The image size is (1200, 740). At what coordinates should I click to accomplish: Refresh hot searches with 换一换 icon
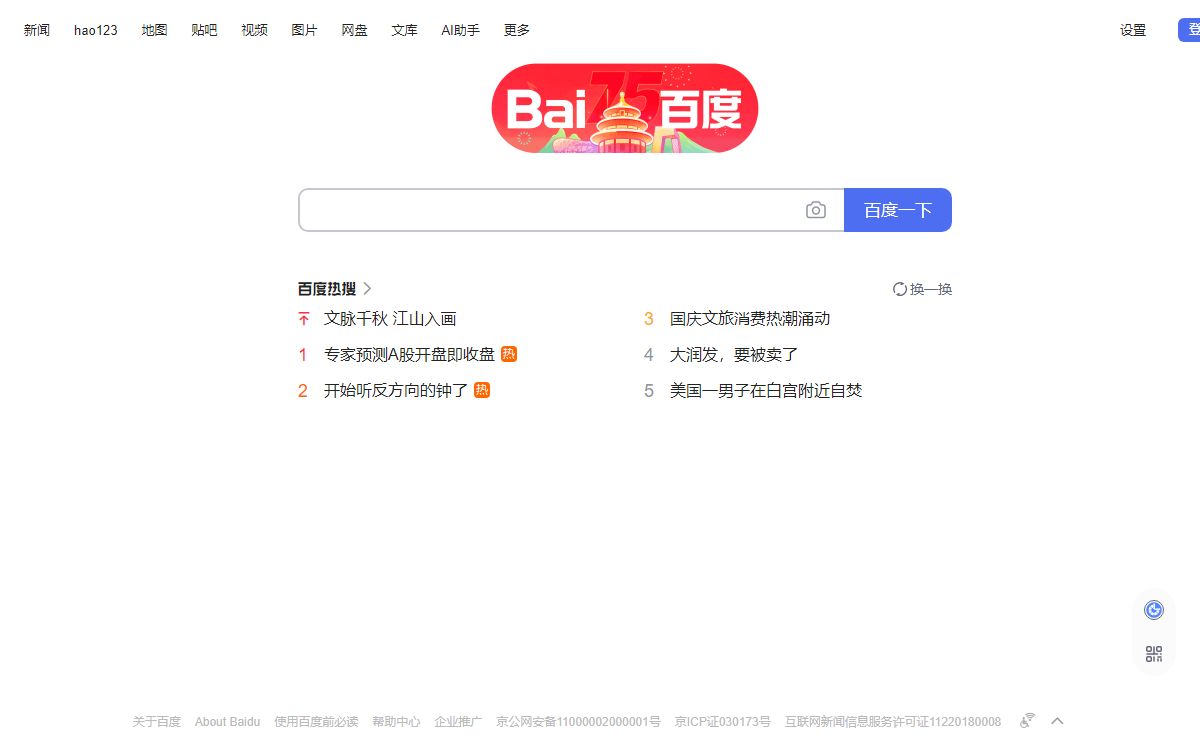(x=900, y=289)
